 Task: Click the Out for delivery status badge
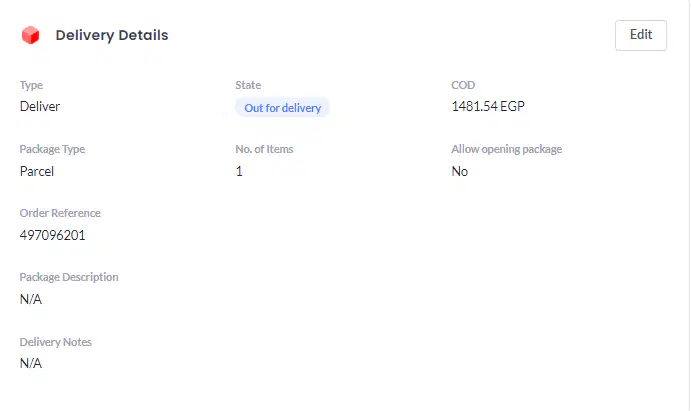(x=282, y=107)
